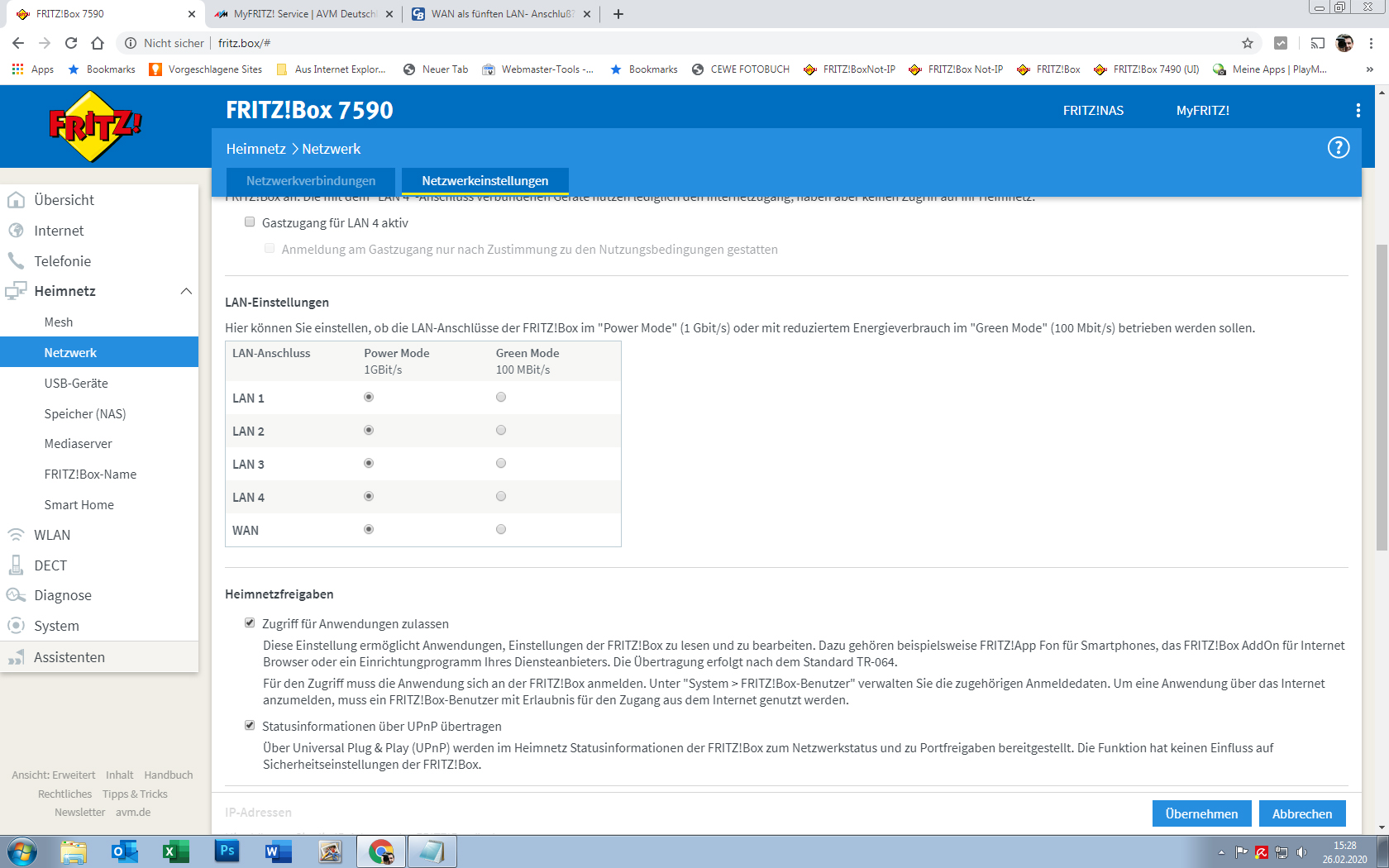Show hidden system tray icons arrow
The width and height of the screenshot is (1389, 868).
[x=1221, y=852]
